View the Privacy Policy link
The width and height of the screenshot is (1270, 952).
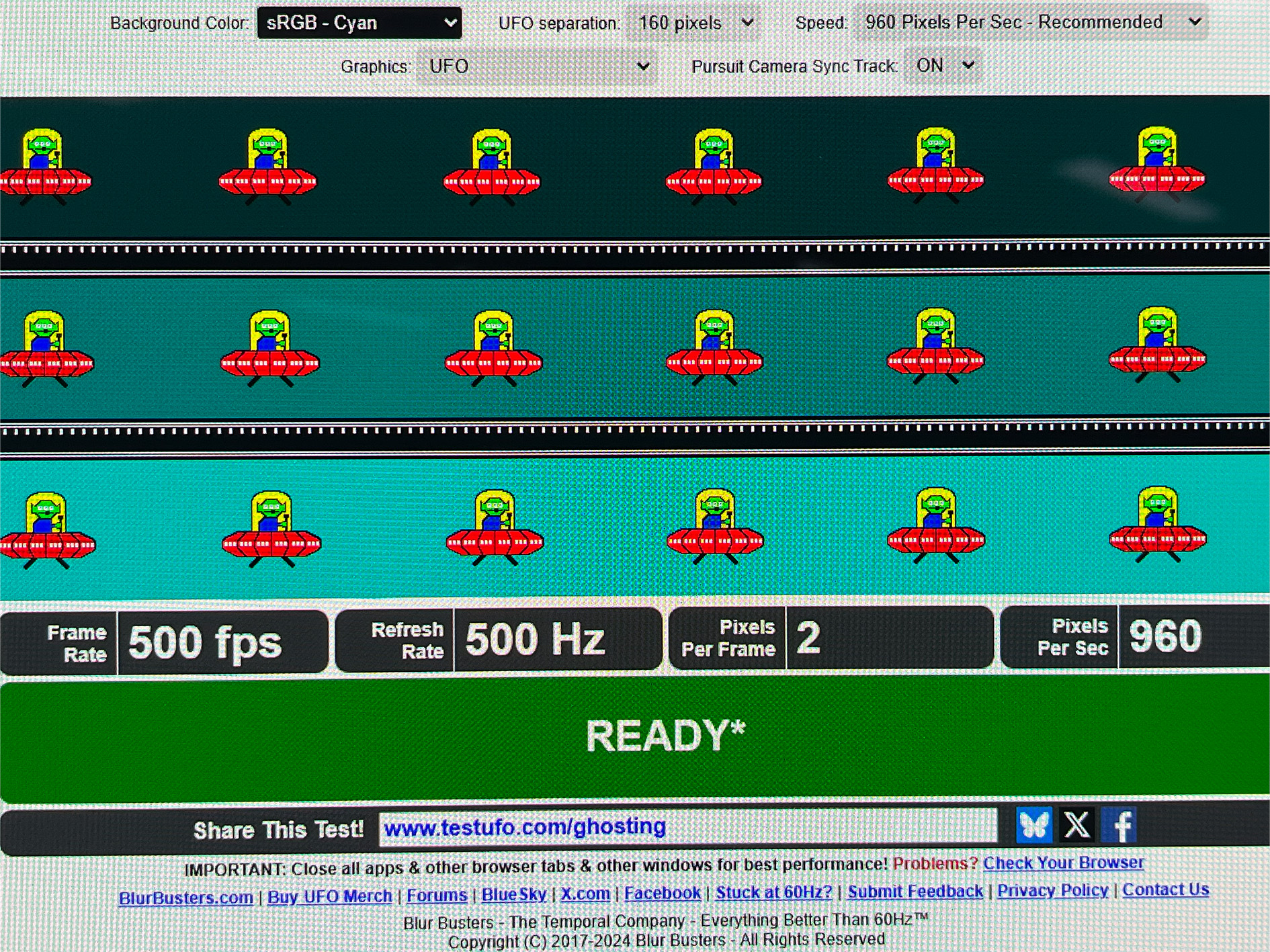[1052, 891]
